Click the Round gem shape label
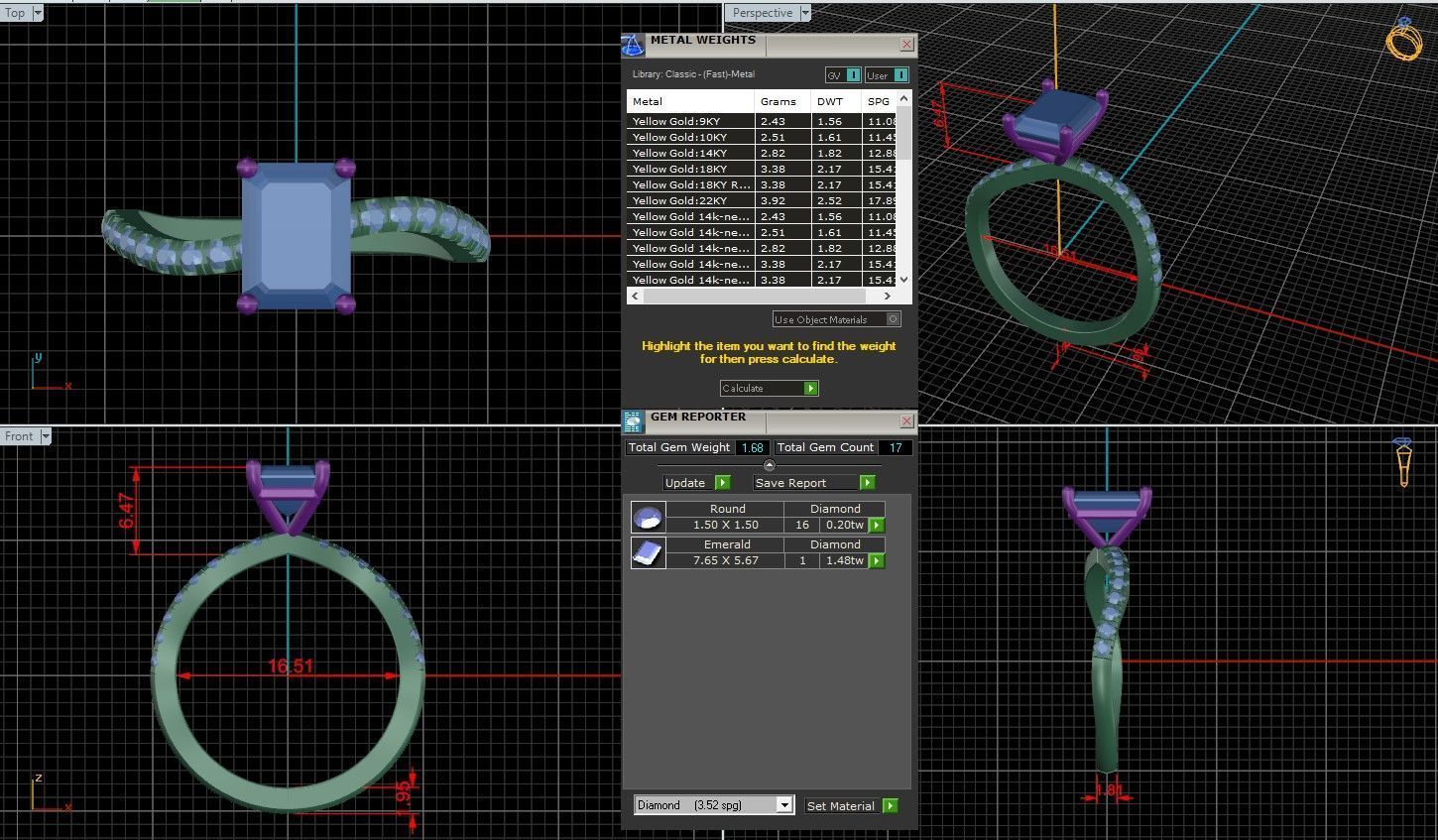This screenshot has height=840, width=1438. point(727,509)
